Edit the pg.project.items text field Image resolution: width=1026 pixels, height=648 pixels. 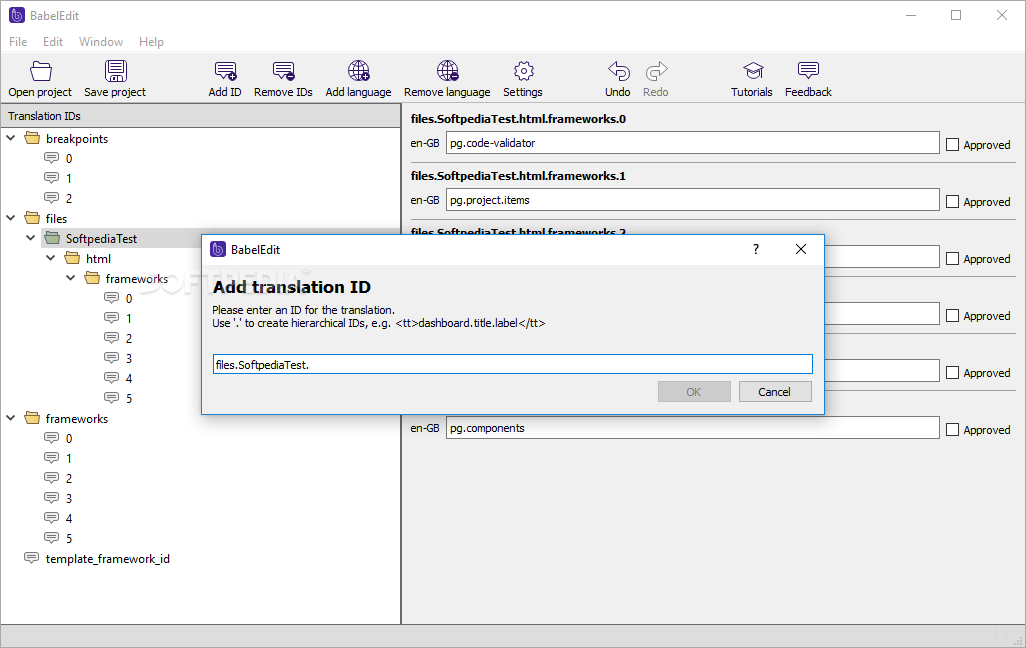[692, 200]
